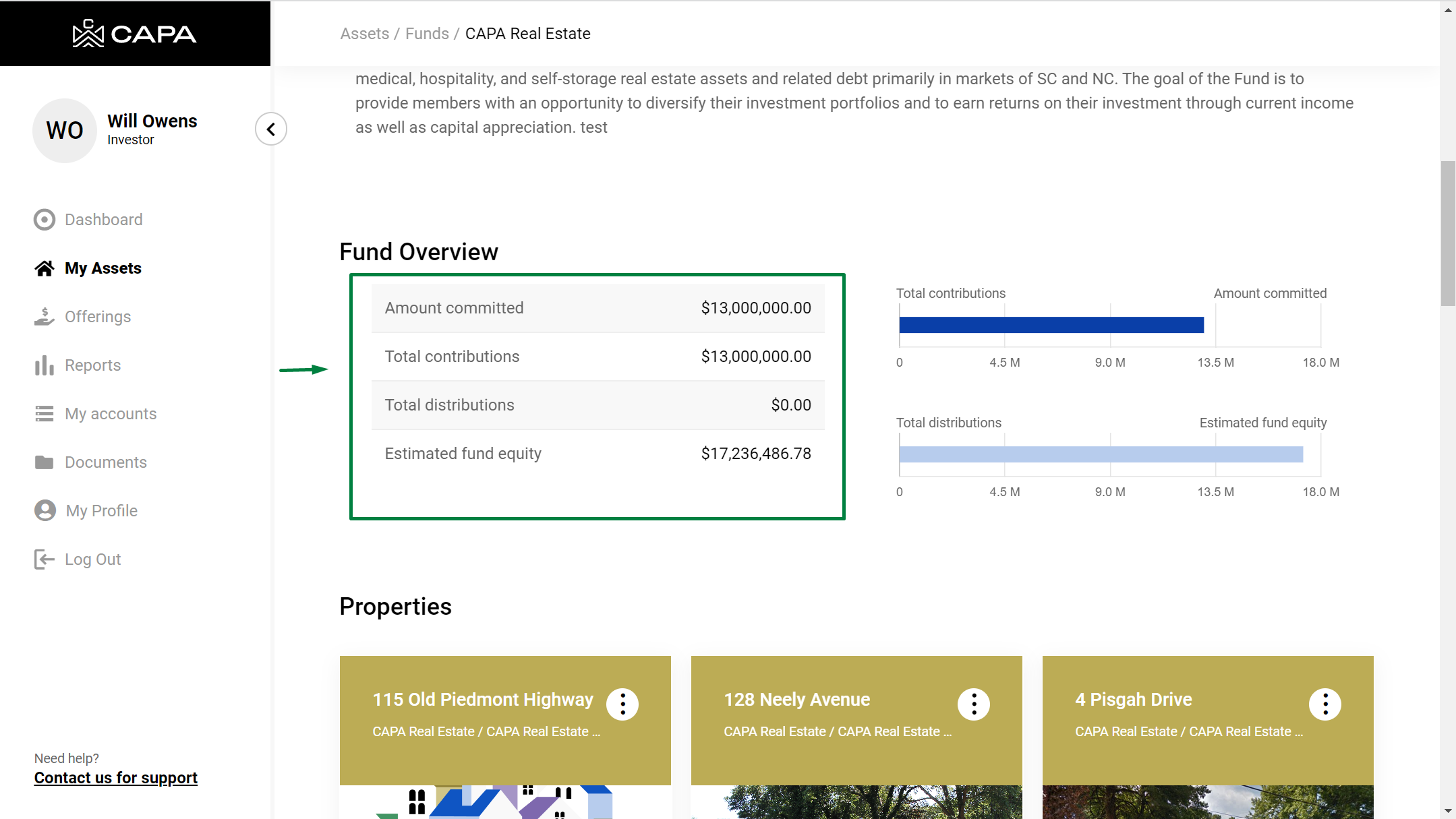Select Offerings in the sidebar menu
The height and width of the screenshot is (819, 1456).
[x=98, y=317]
